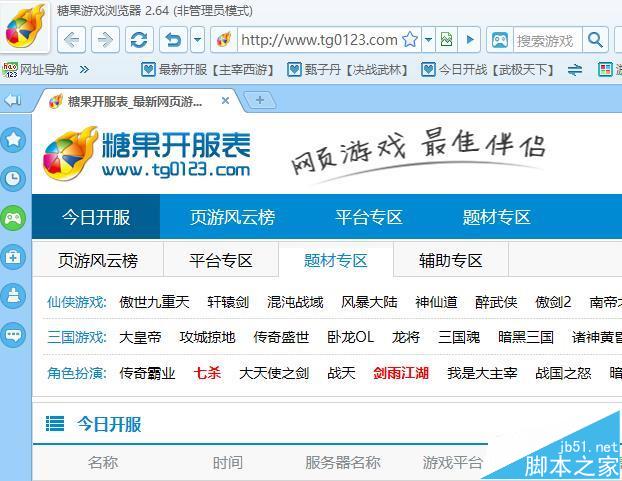Viewport: 622px width, 481px height.
Task: Click the gamepad search engine icon
Action: point(500,40)
